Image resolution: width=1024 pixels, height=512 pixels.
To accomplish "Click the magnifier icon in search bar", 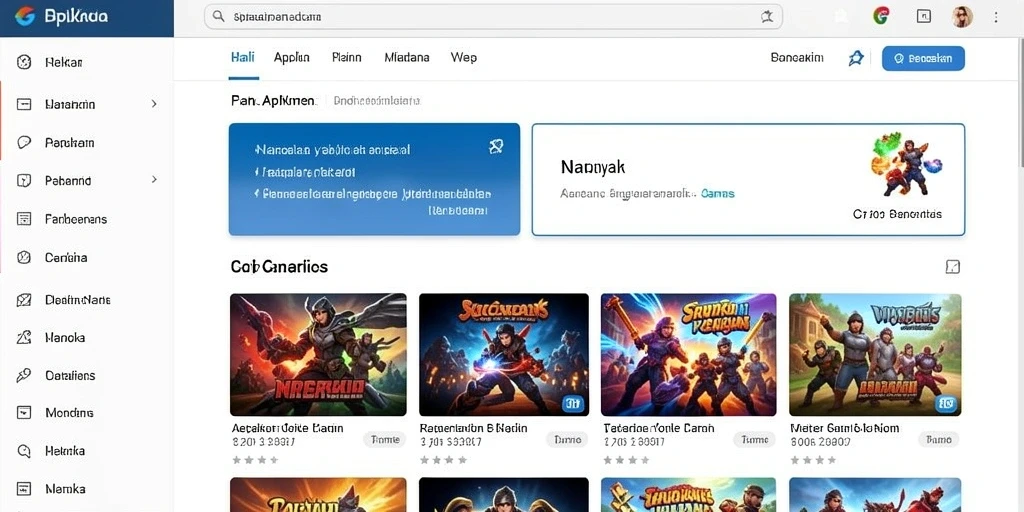I will [219, 16].
